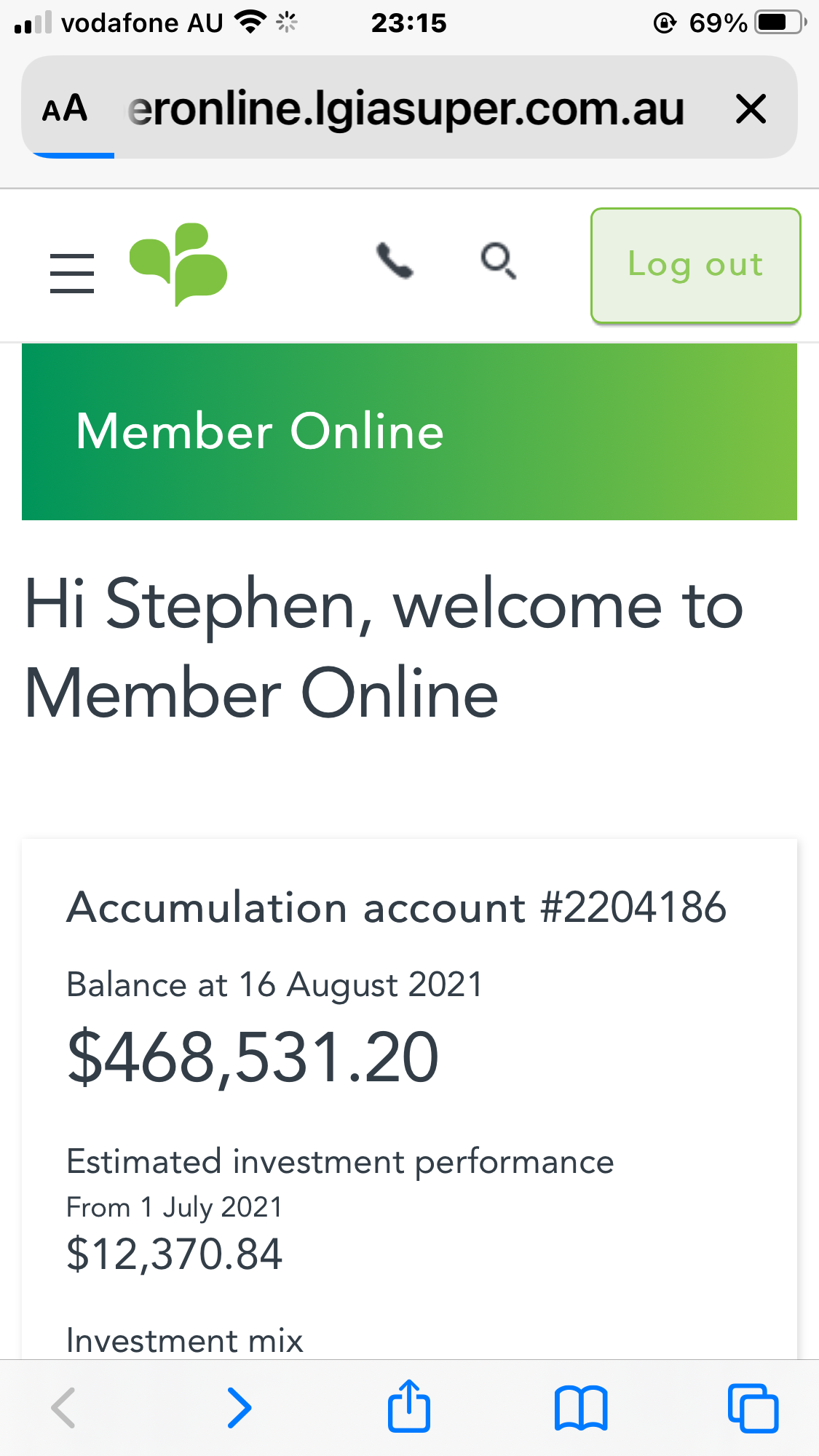Open site search magnifier icon
819x1456 pixels.
tap(499, 261)
